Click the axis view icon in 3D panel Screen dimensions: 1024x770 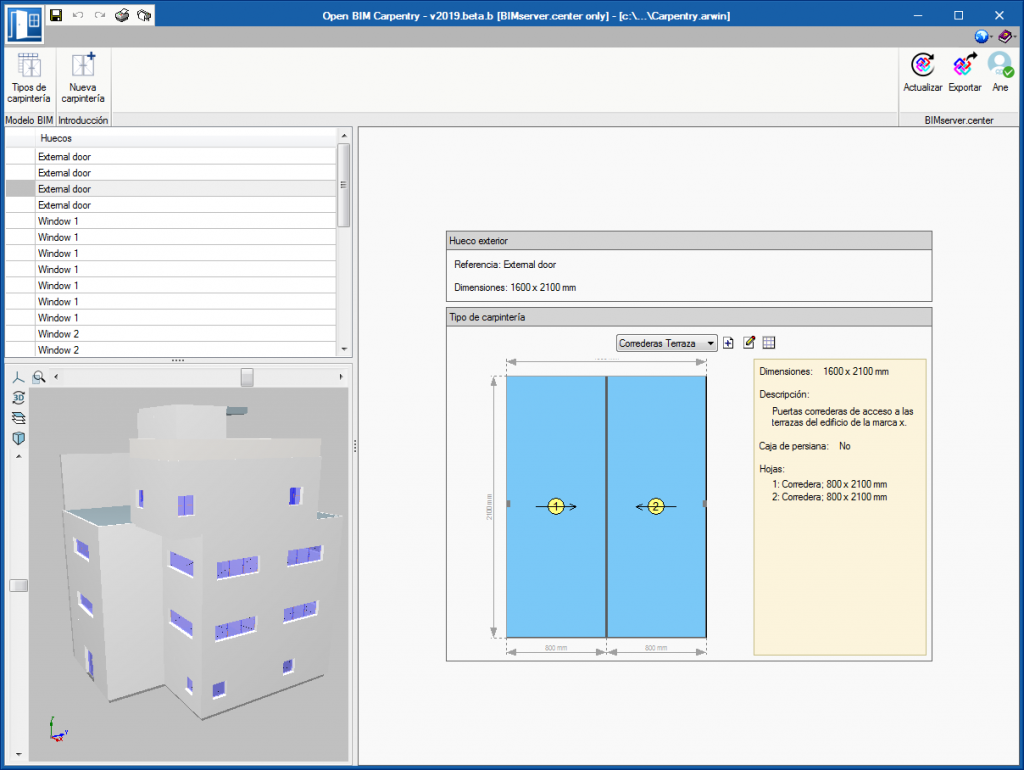(18, 377)
